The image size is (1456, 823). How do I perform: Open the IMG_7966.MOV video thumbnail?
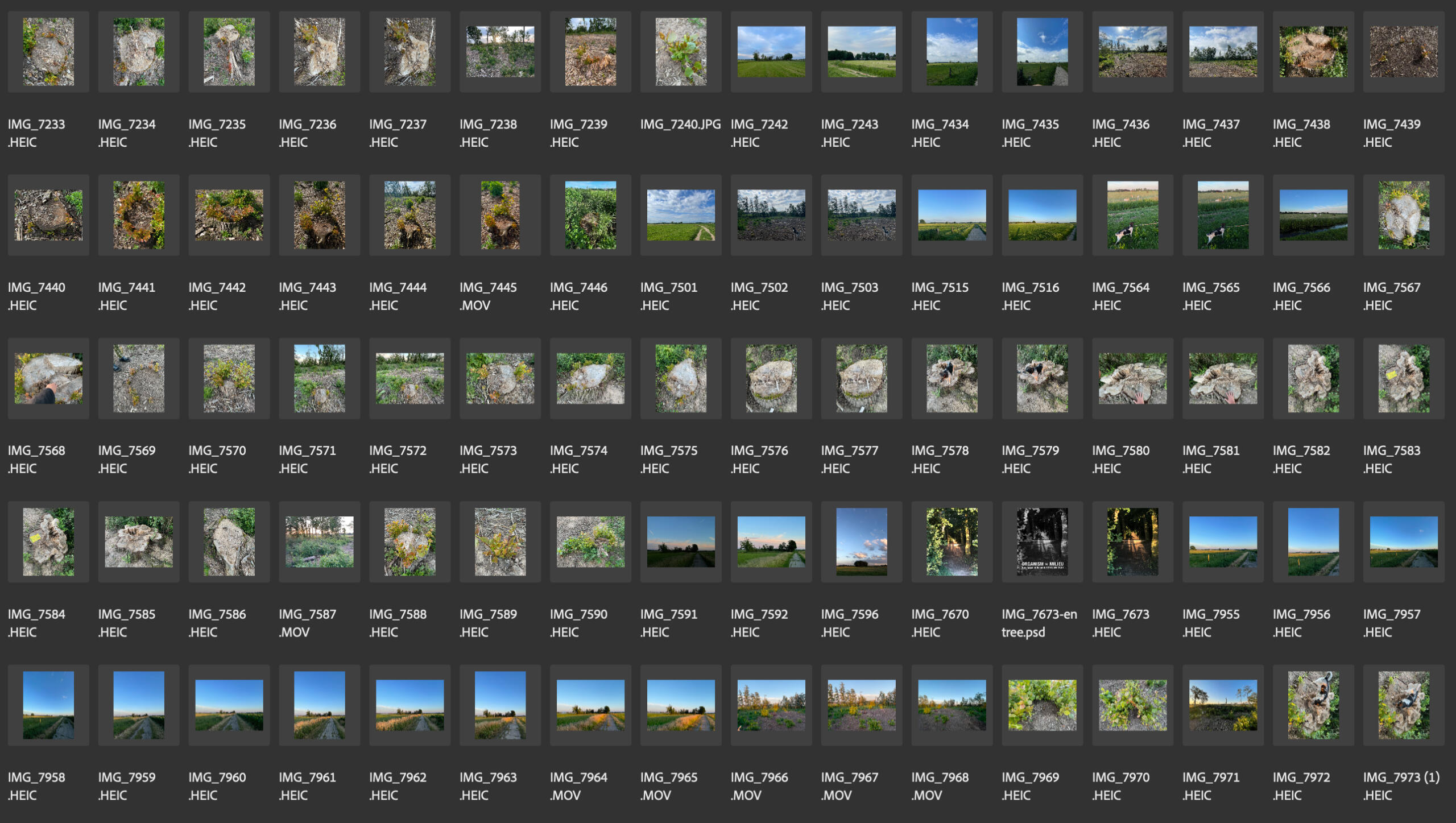point(771,705)
